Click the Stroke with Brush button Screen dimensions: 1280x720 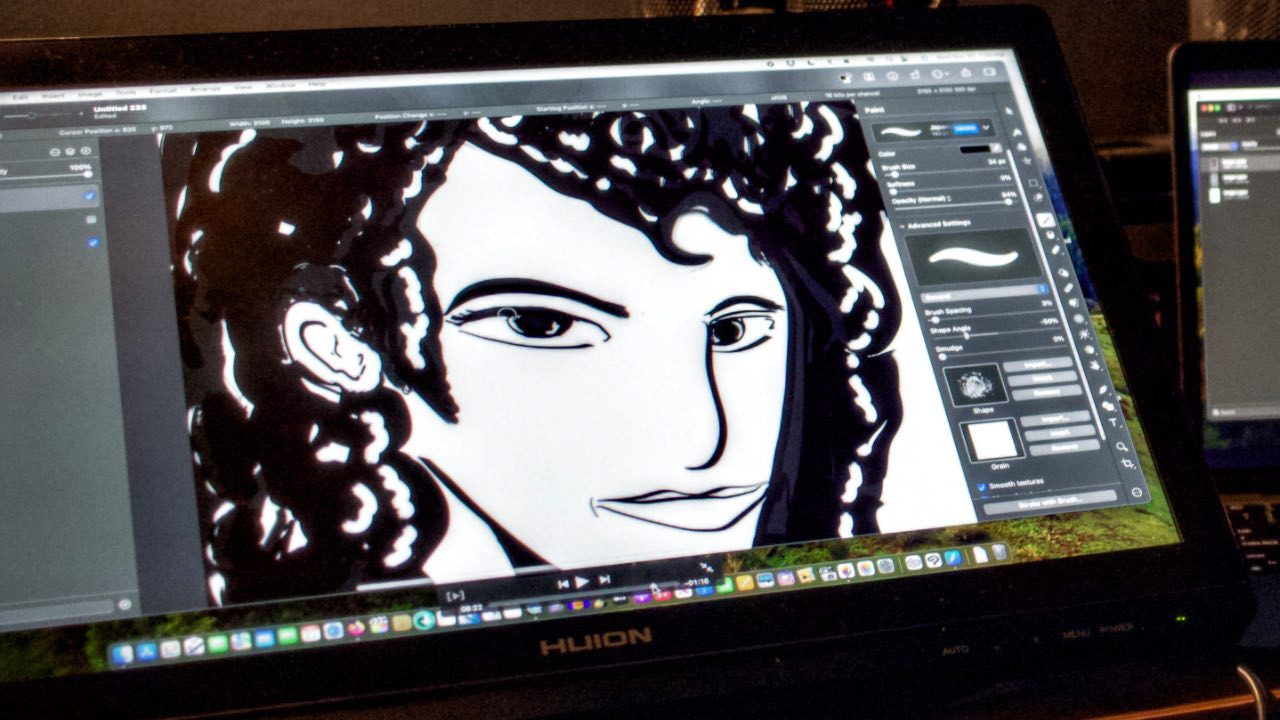pyautogui.click(x=1050, y=501)
